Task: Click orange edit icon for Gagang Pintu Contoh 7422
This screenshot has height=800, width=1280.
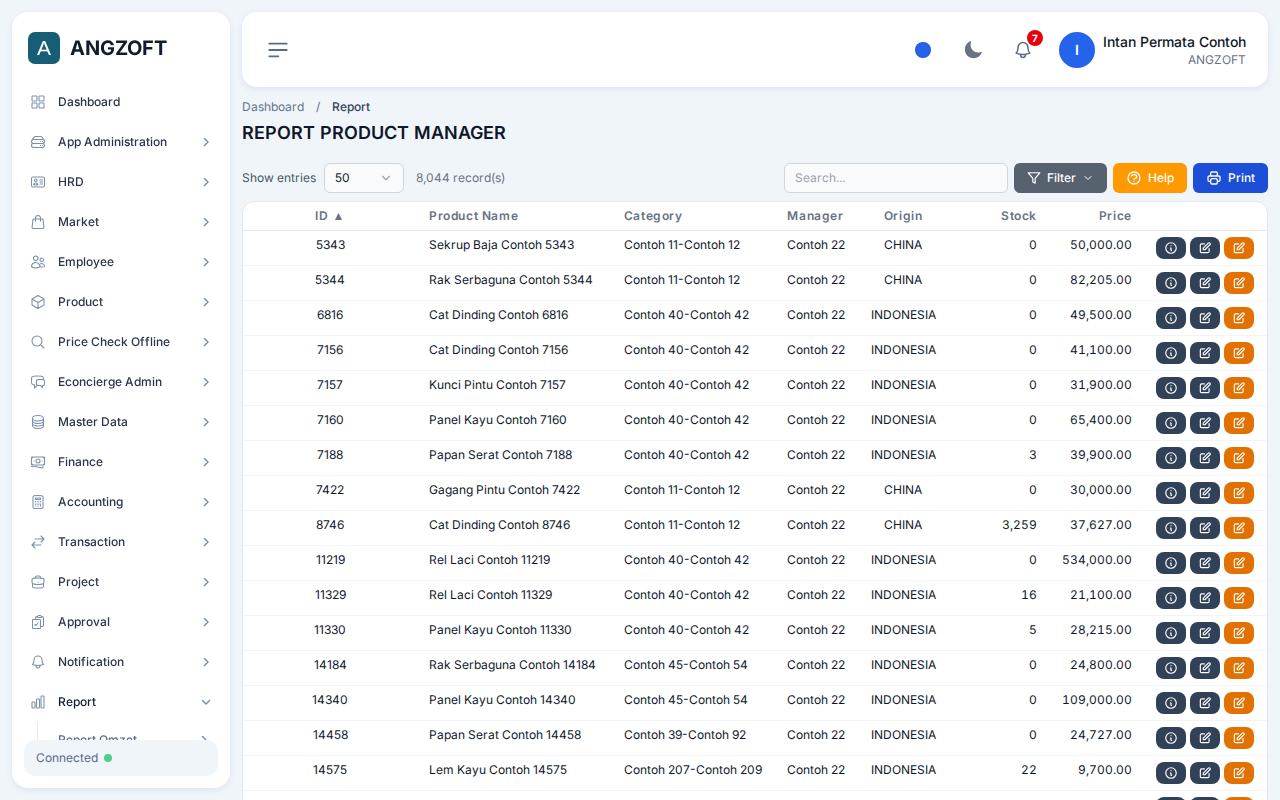Action: click(1239, 493)
